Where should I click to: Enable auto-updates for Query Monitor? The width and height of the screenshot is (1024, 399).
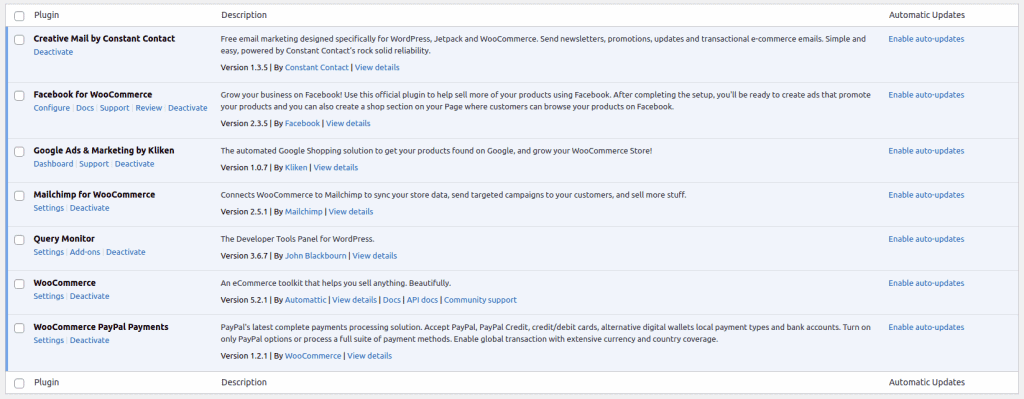click(x=926, y=240)
